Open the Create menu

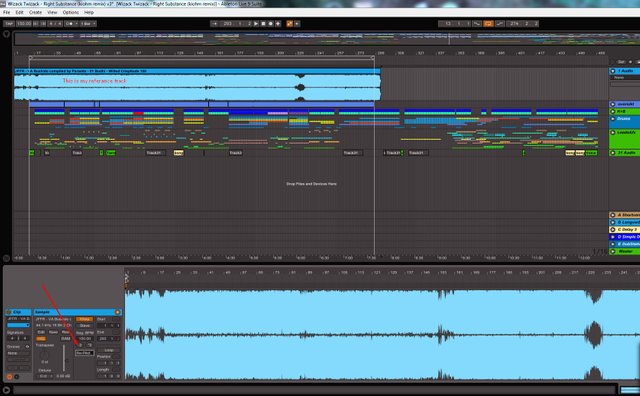[35, 12]
